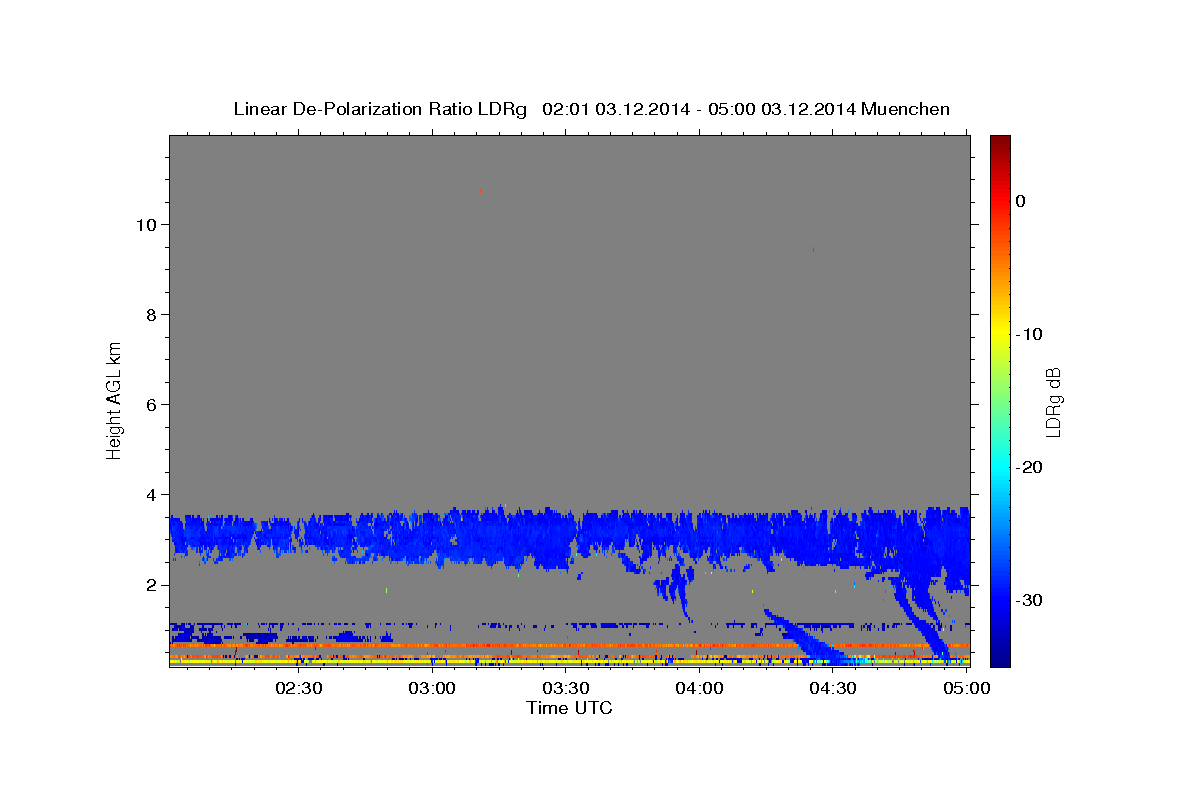
Task: Click the 03:00 time tick label
Action: (432, 688)
